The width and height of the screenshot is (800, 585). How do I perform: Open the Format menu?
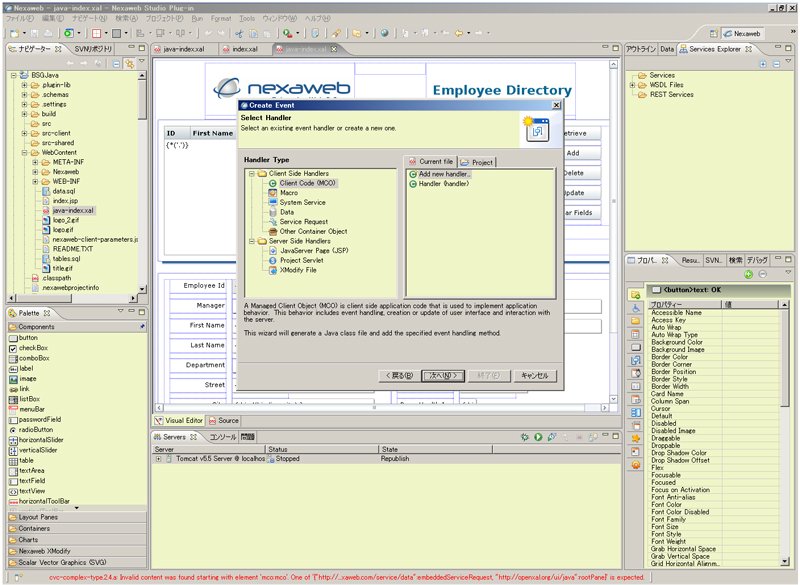pyautogui.click(x=221, y=18)
